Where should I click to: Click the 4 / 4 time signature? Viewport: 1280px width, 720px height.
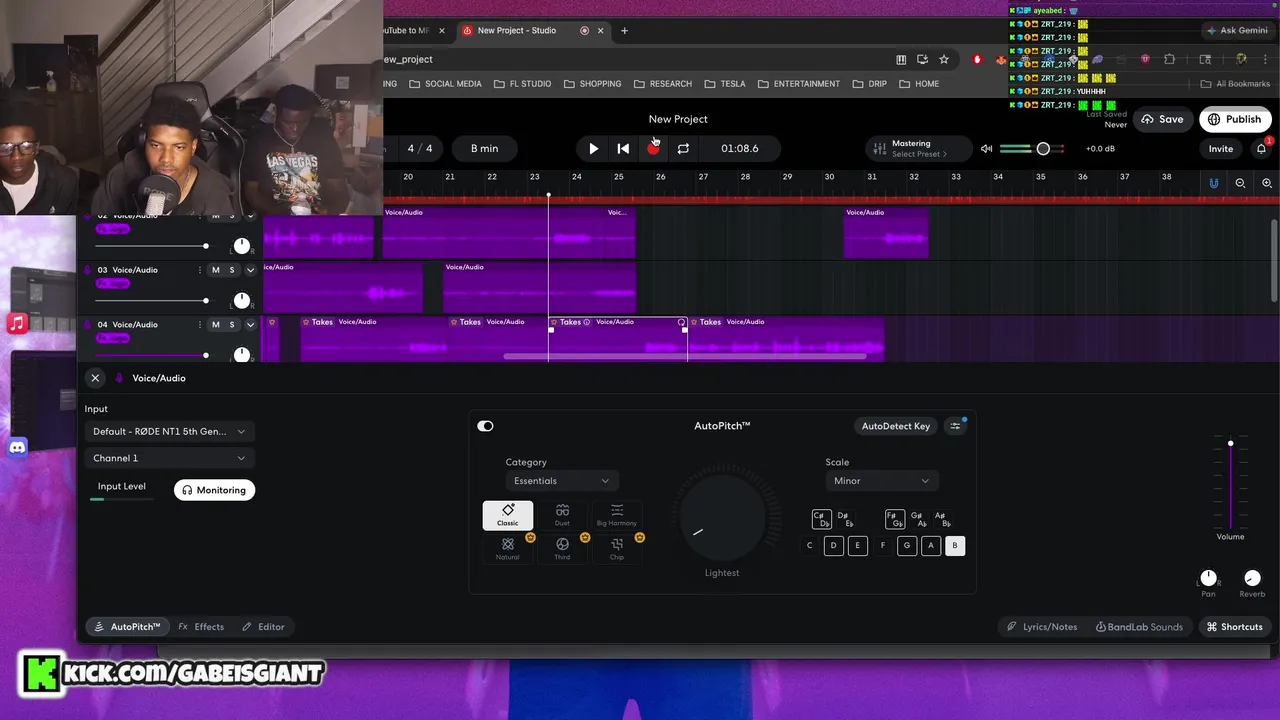(x=420, y=148)
